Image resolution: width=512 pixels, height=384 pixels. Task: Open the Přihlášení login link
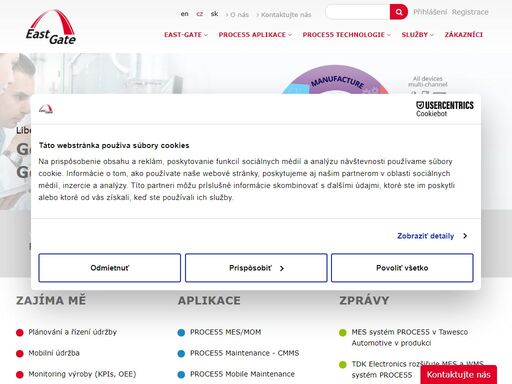(x=430, y=12)
